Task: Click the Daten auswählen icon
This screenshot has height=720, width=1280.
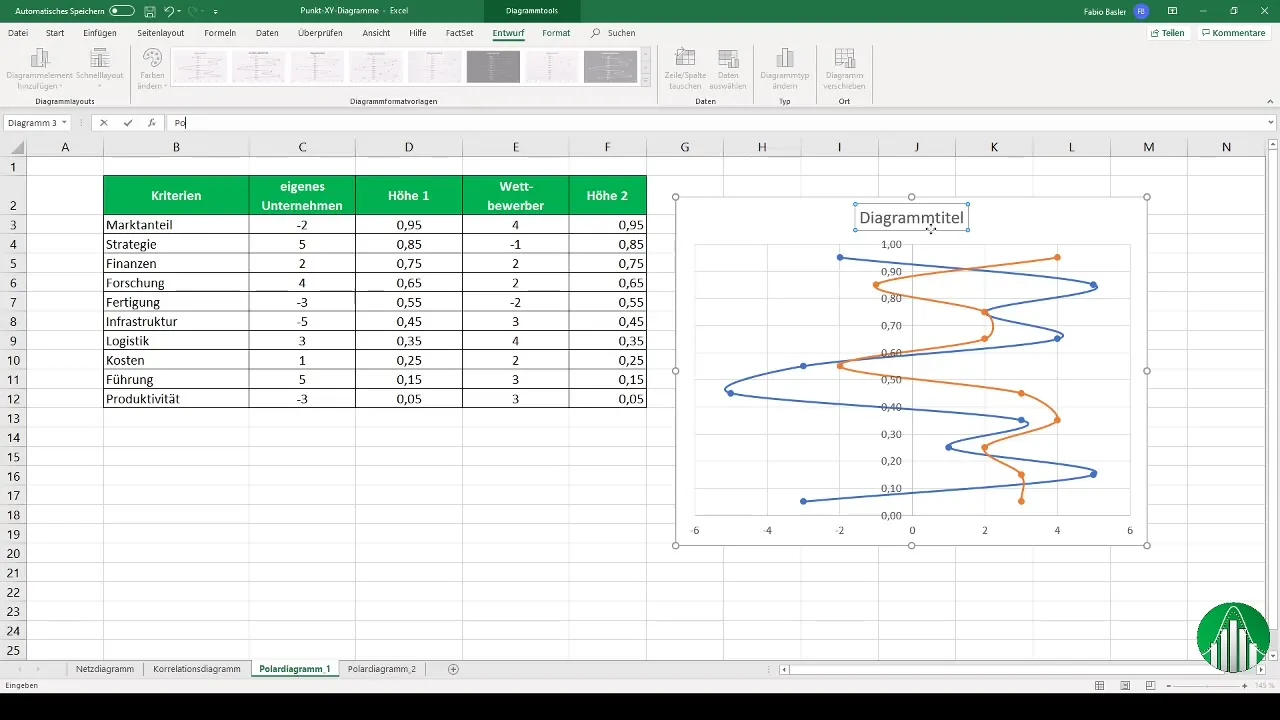Action: pyautogui.click(x=728, y=57)
